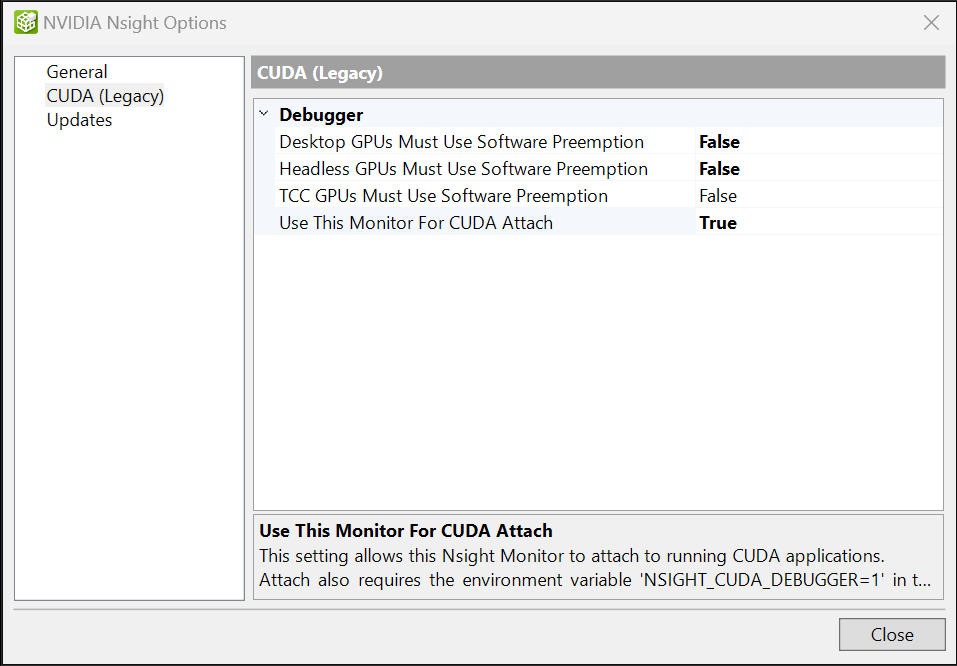
Task: Open the True value for CUDA Attach setting
Action: coord(819,222)
